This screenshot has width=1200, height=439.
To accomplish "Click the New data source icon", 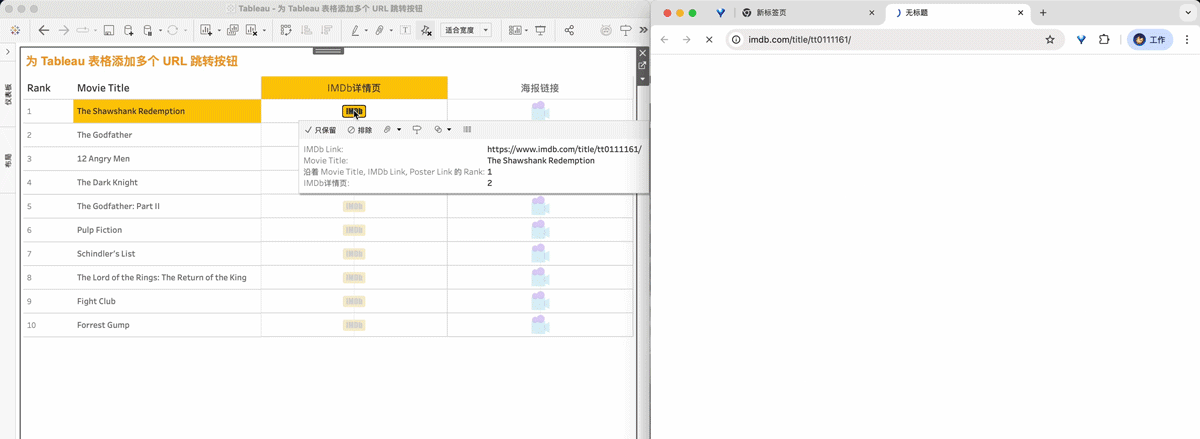I will coord(128,30).
